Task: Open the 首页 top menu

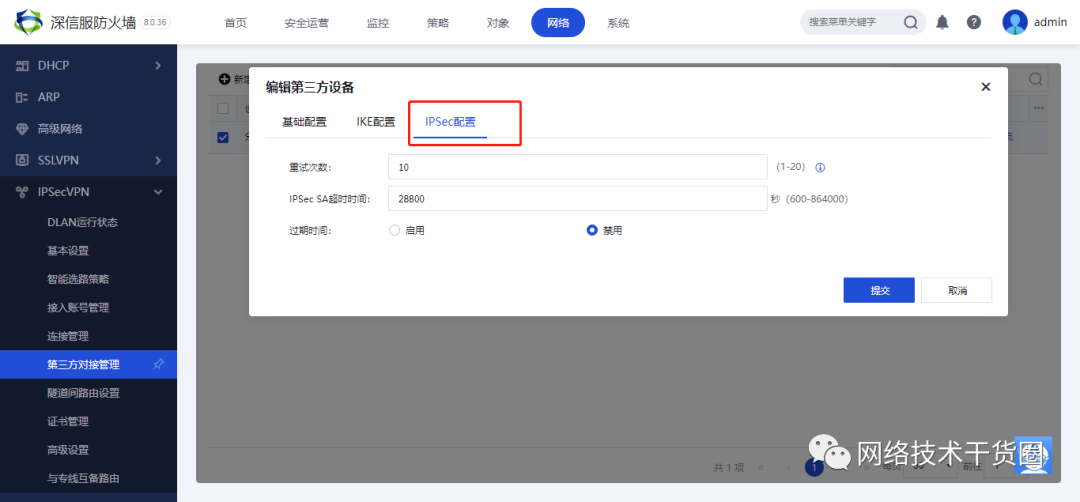Action: [235, 23]
